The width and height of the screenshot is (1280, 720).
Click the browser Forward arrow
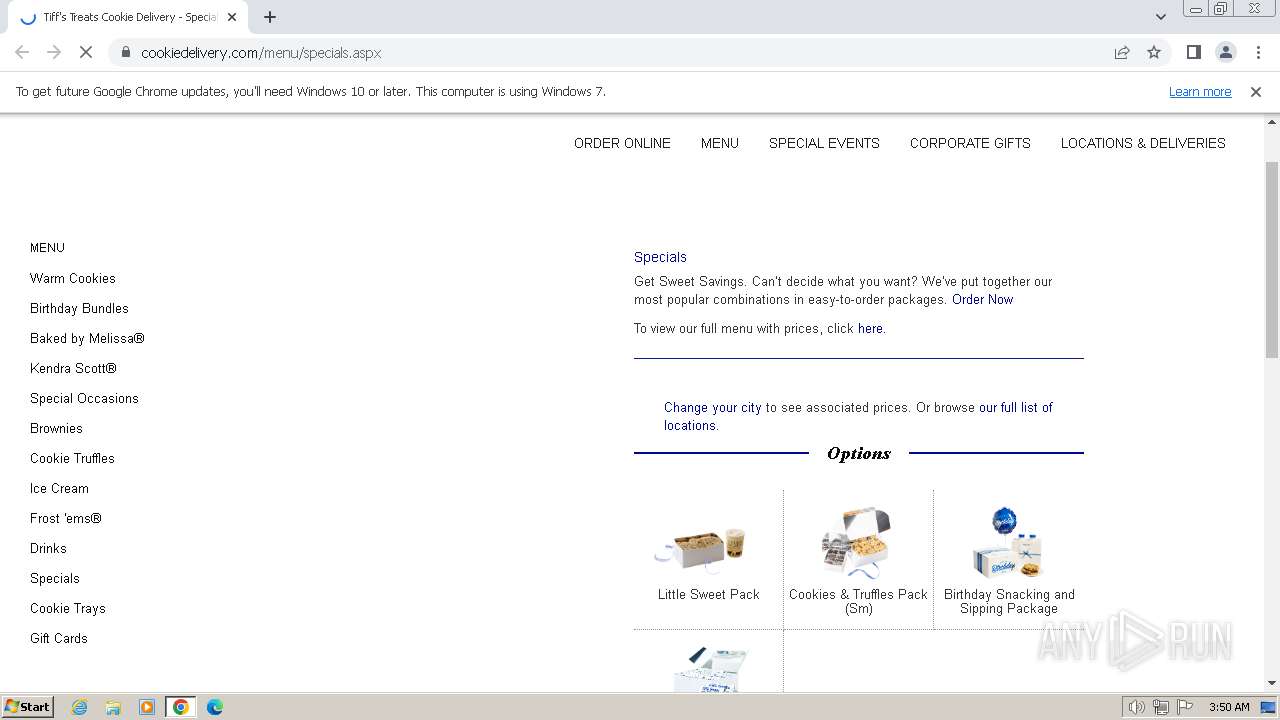(54, 53)
